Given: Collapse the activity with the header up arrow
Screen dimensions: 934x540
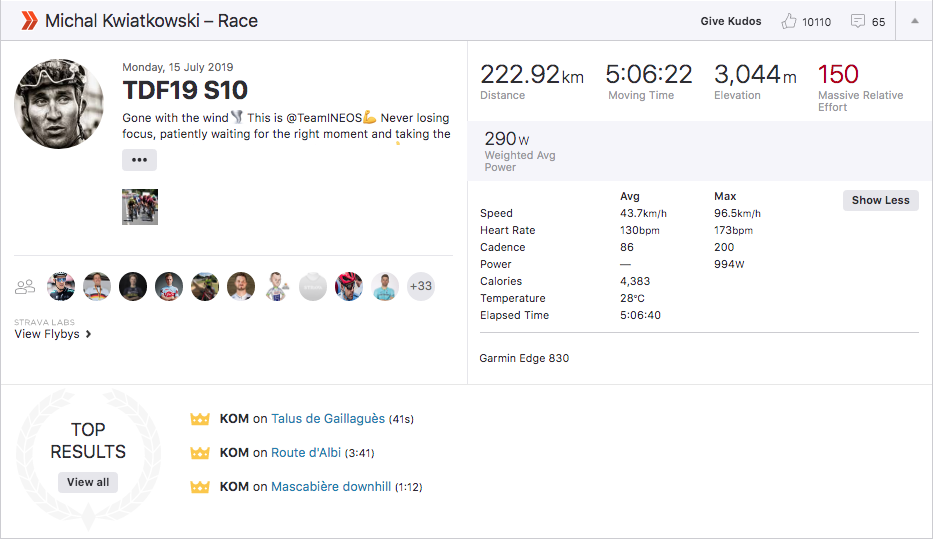Looking at the screenshot, I should pyautogui.click(x=914, y=21).
